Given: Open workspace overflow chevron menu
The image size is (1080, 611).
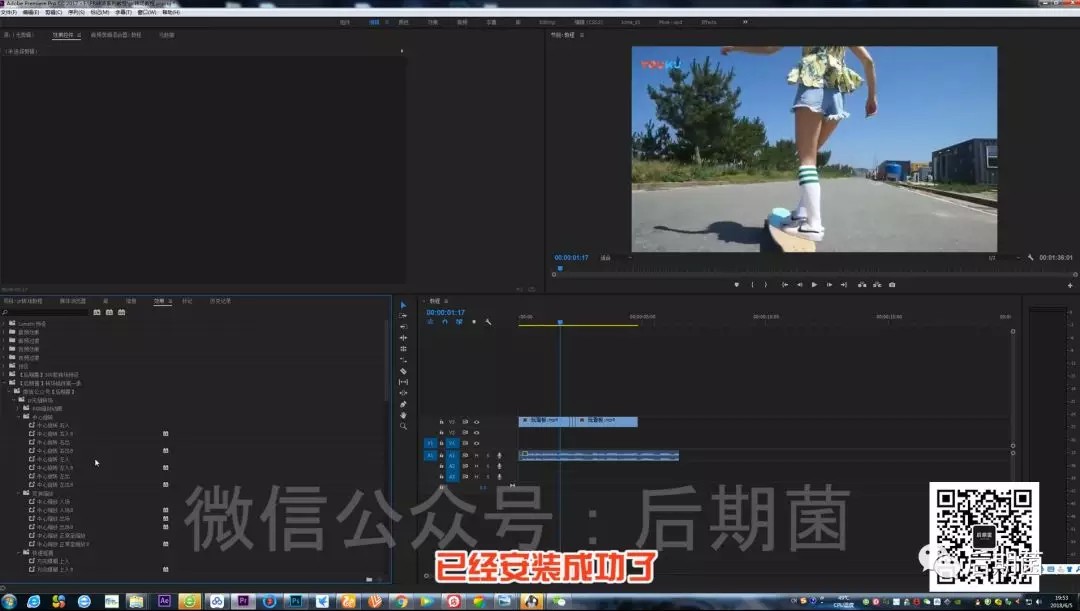Looking at the screenshot, I should pyautogui.click(x=745, y=22).
